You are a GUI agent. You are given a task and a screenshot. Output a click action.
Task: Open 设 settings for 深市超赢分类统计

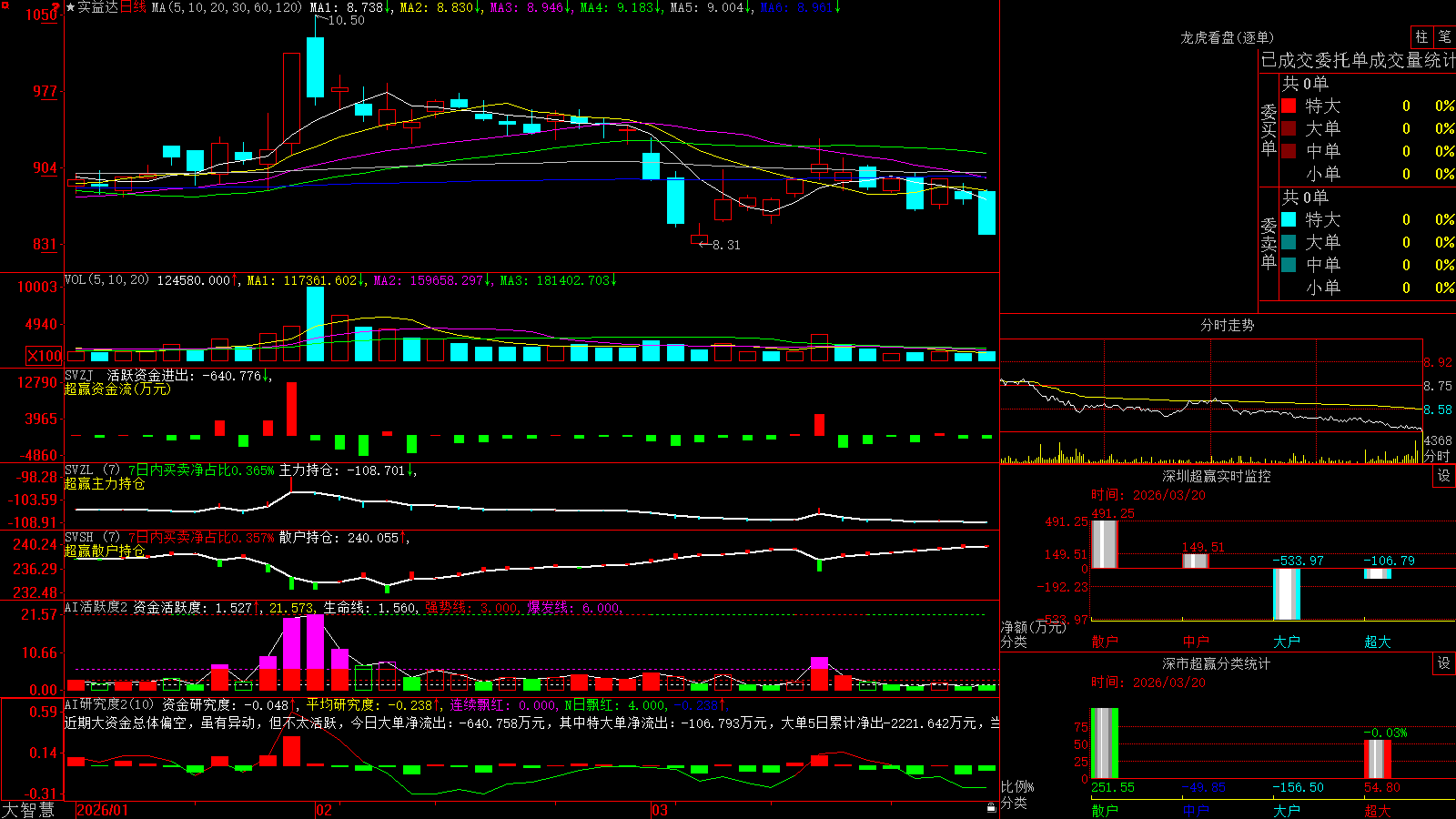(x=1444, y=663)
